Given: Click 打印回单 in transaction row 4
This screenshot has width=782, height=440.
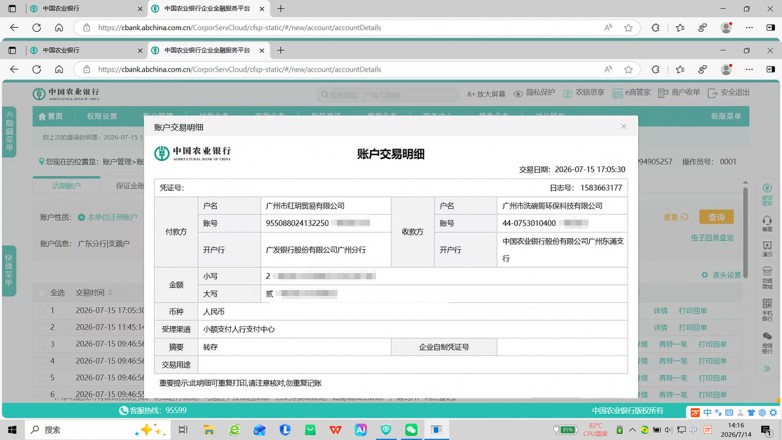Looking at the screenshot, I should pyautogui.click(x=712, y=361).
